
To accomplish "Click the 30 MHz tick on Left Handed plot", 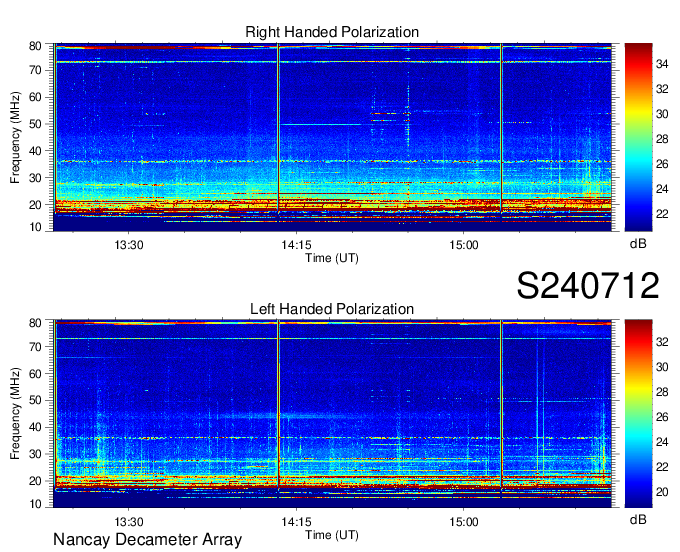I will point(35,454).
